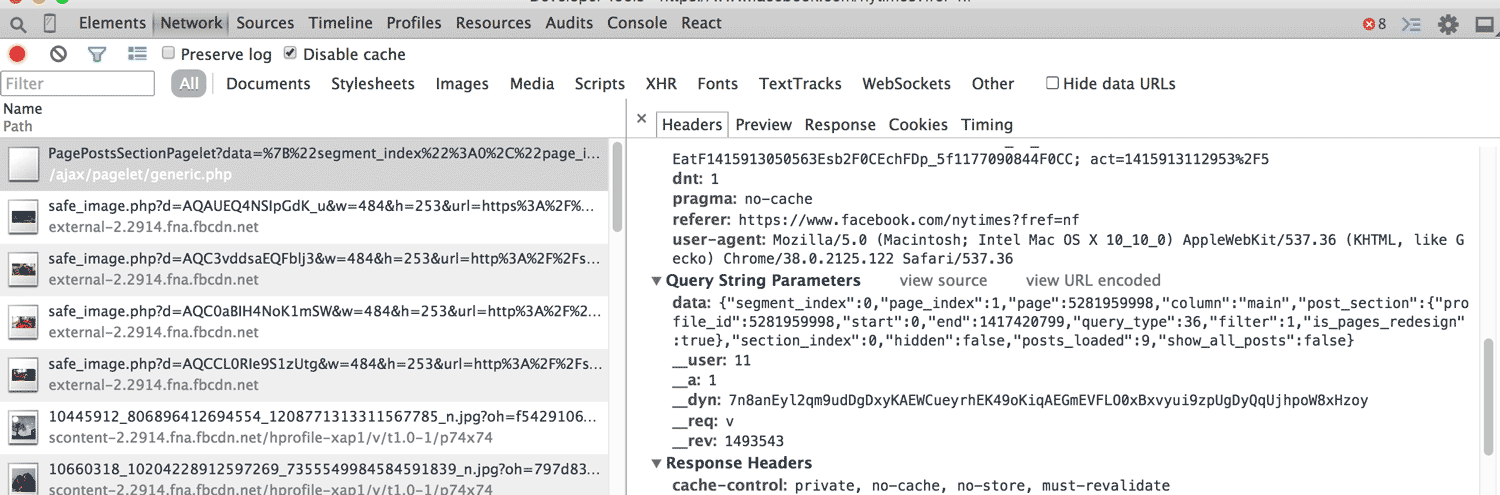This screenshot has width=1500, height=495.
Task: Filter requests by TextTracks
Action: (800, 84)
